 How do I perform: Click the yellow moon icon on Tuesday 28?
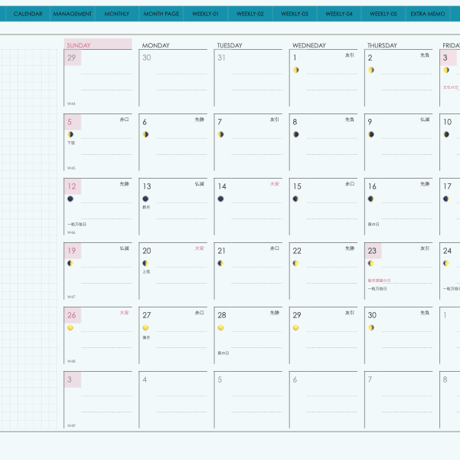[x=221, y=328]
